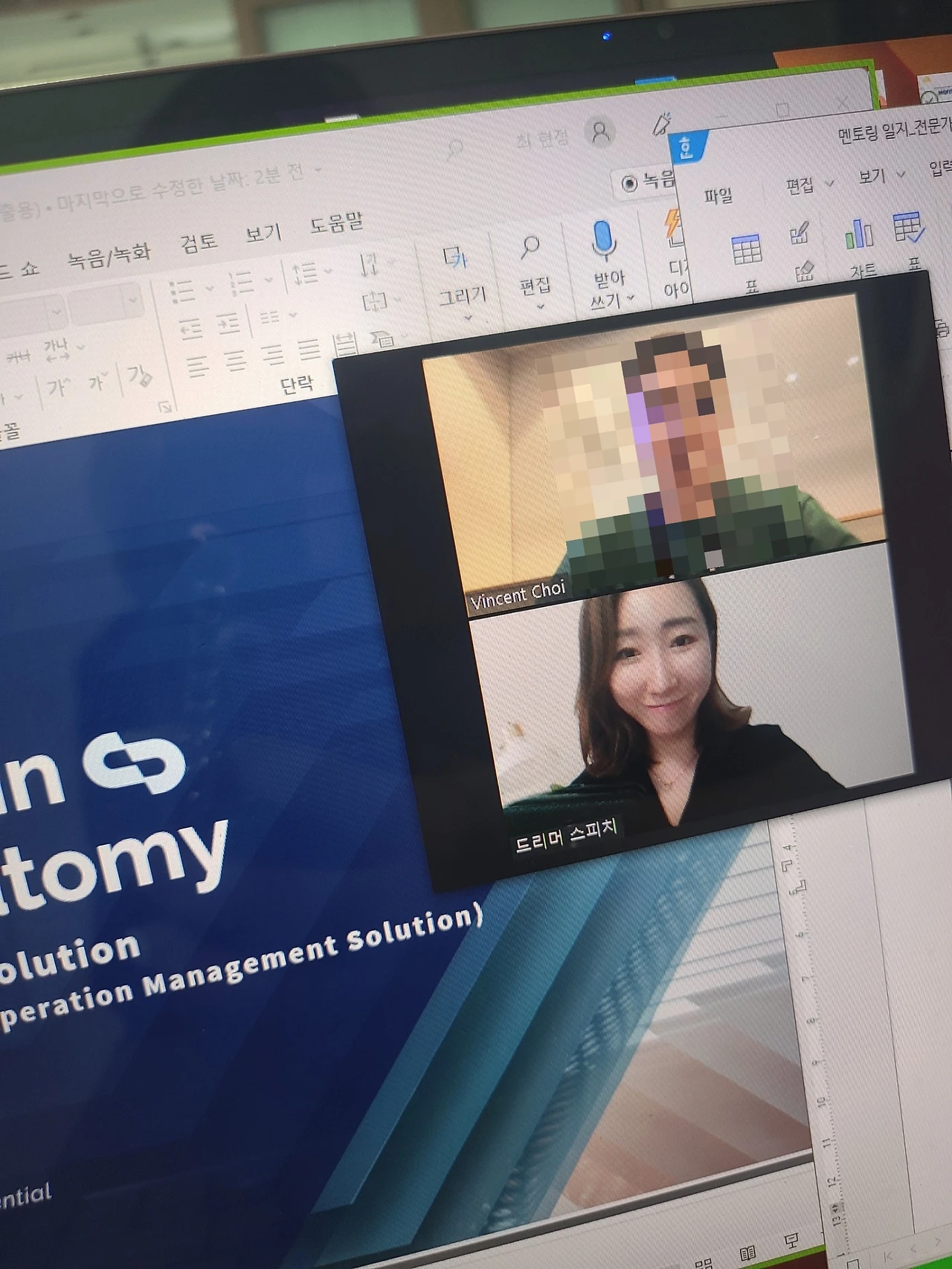Open the bullet list button in PowerPoint
This screenshot has height=1269, width=952.
pos(182,291)
